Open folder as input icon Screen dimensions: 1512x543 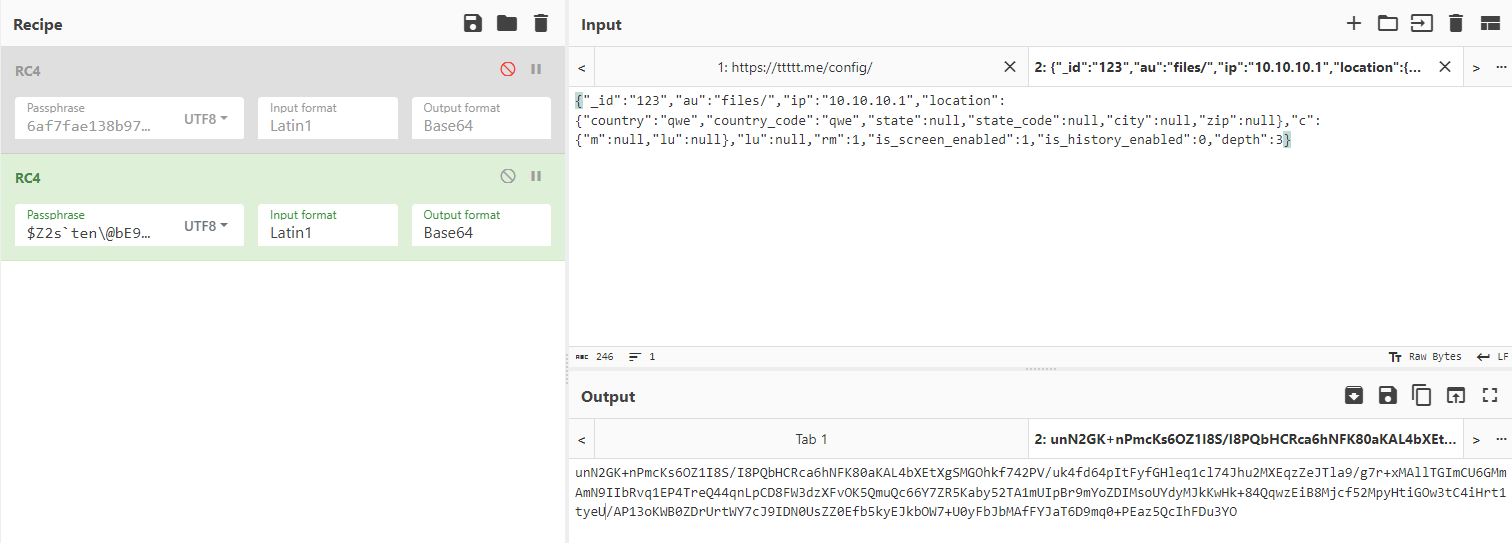(x=1387, y=23)
